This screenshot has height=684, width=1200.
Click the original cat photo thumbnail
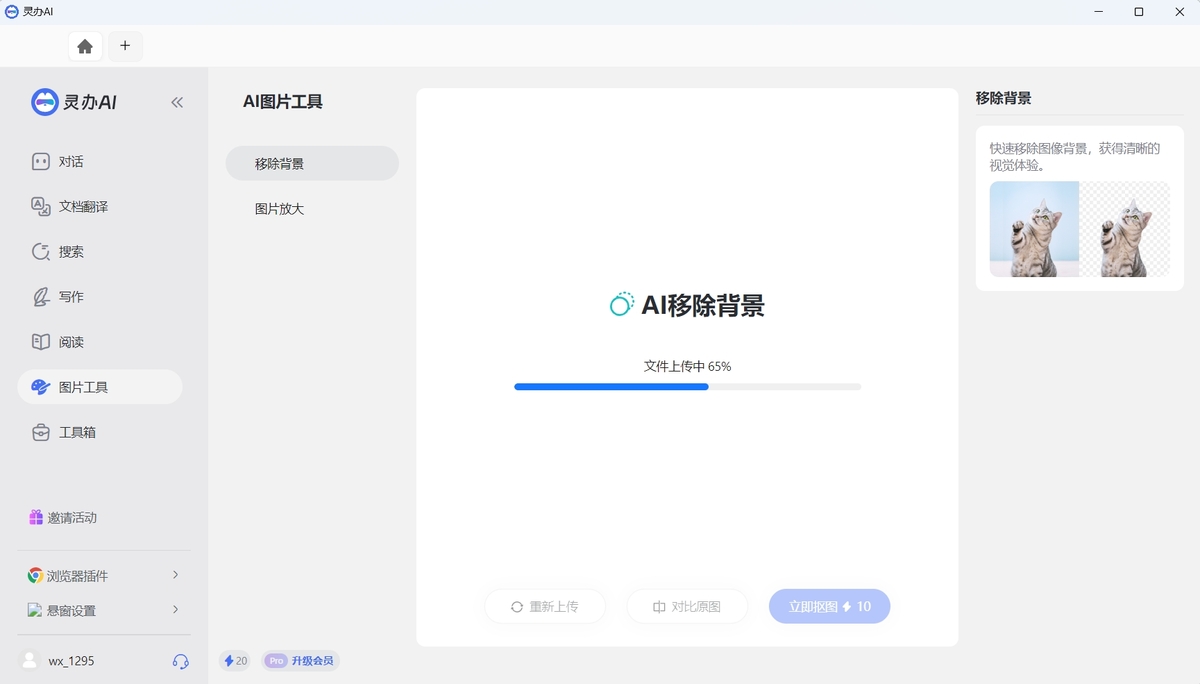click(1034, 229)
